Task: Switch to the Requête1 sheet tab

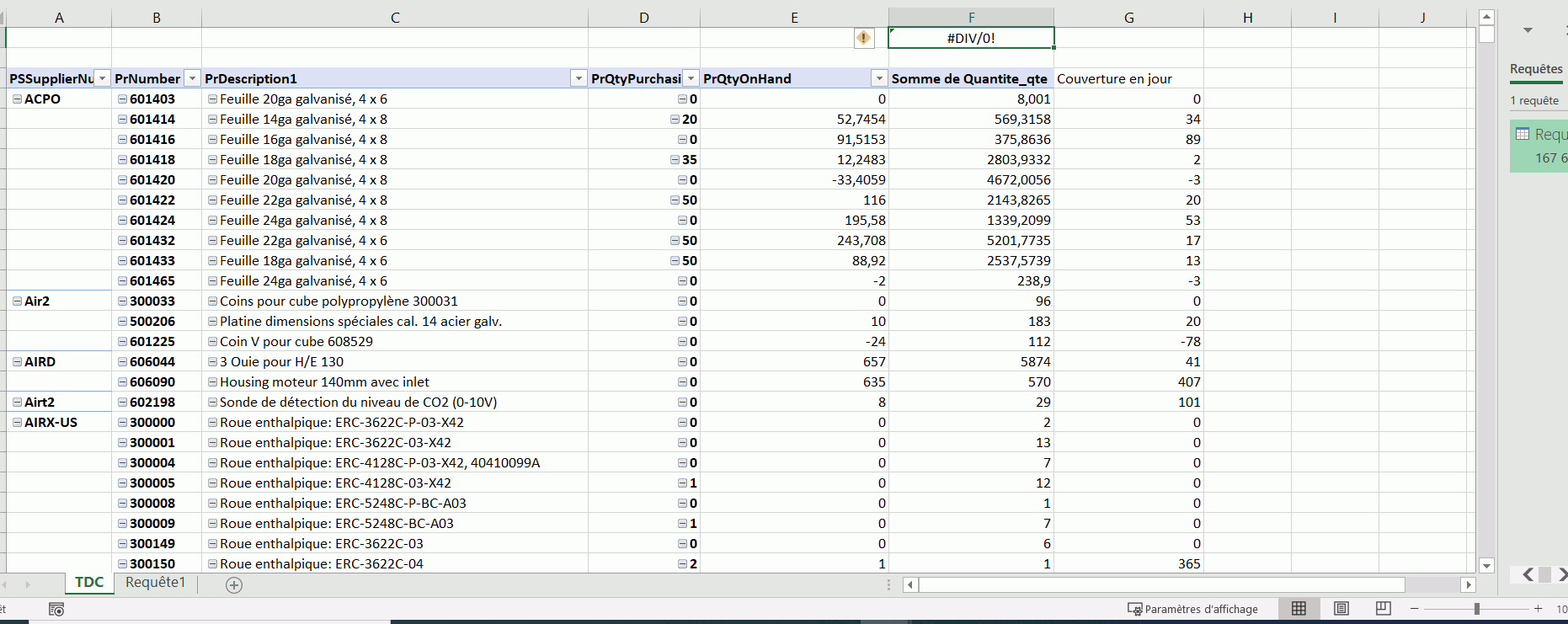Action: click(x=155, y=583)
